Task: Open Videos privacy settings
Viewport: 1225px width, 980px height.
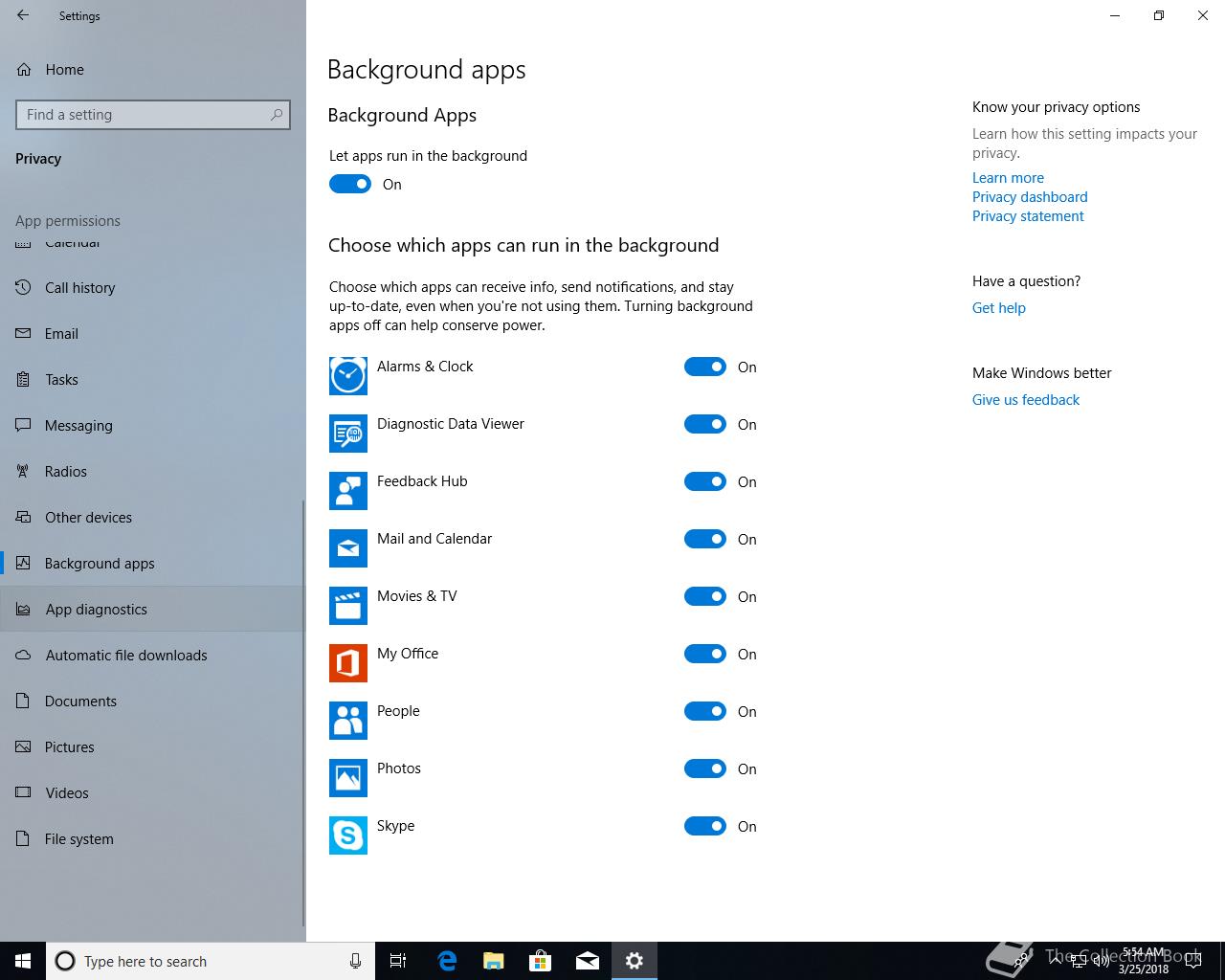Action: [151, 792]
